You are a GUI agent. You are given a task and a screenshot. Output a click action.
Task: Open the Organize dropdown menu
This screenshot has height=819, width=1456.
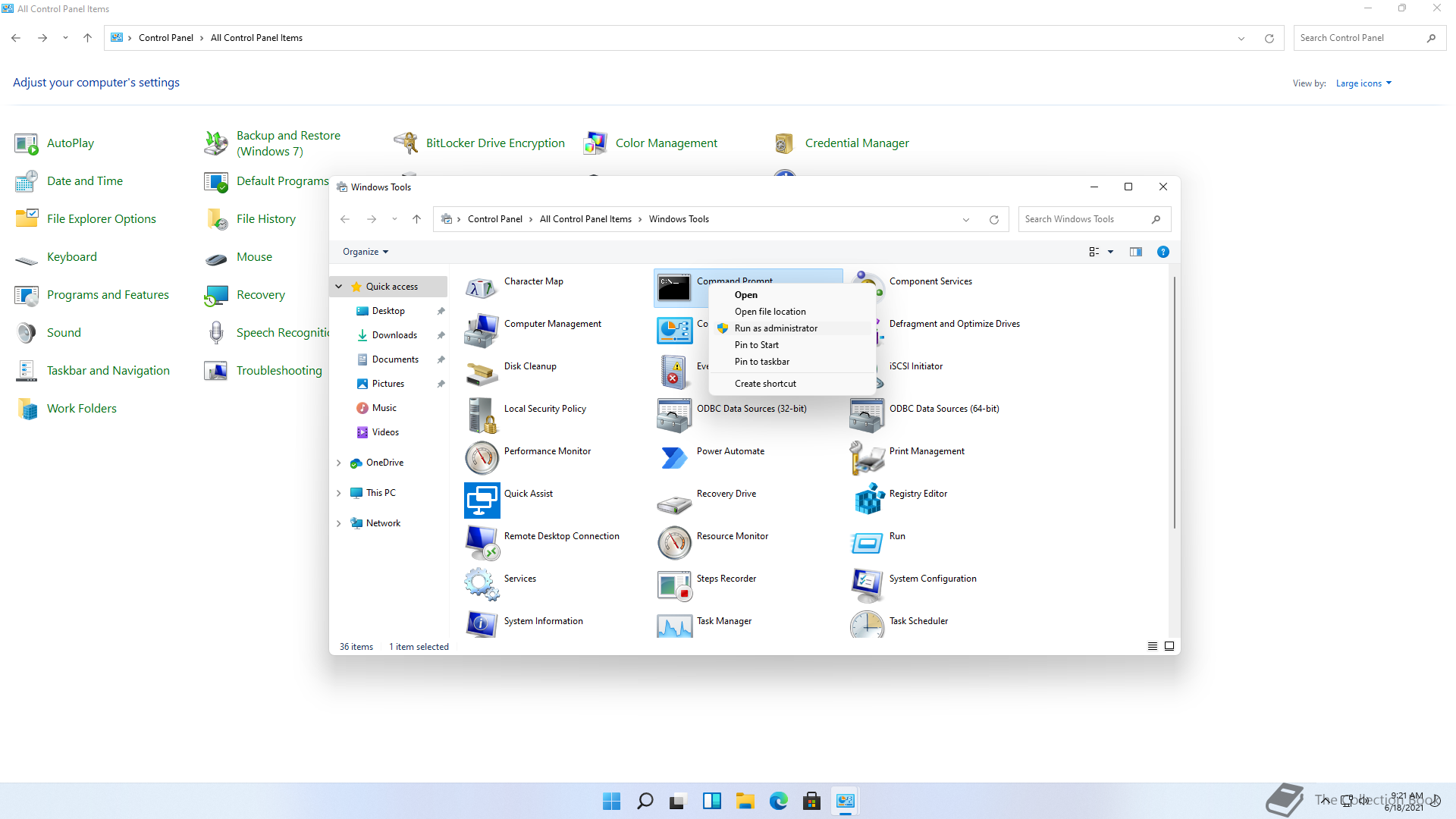[x=366, y=252]
